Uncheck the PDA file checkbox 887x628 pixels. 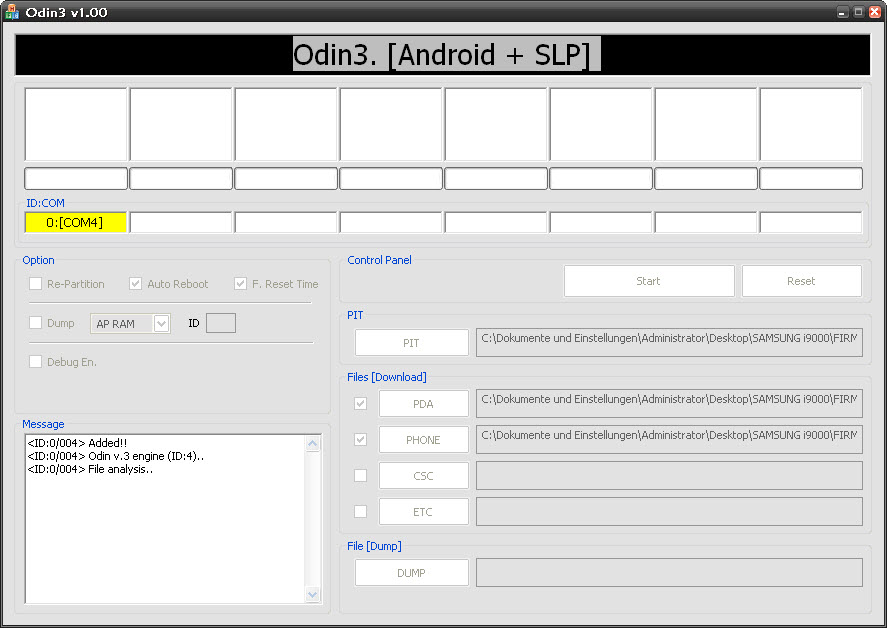tap(360, 403)
